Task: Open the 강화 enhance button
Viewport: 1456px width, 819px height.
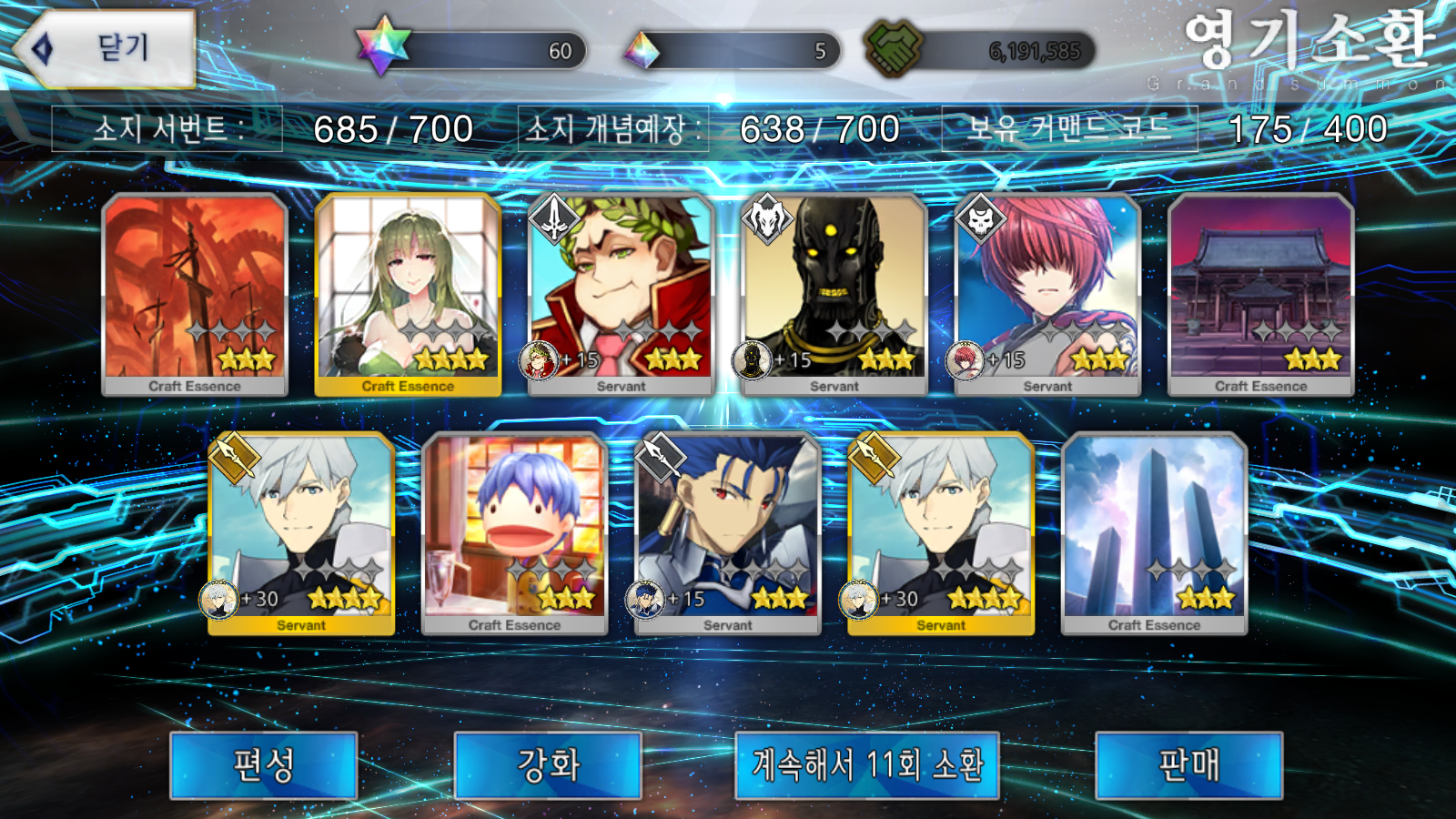Action: coord(548,765)
